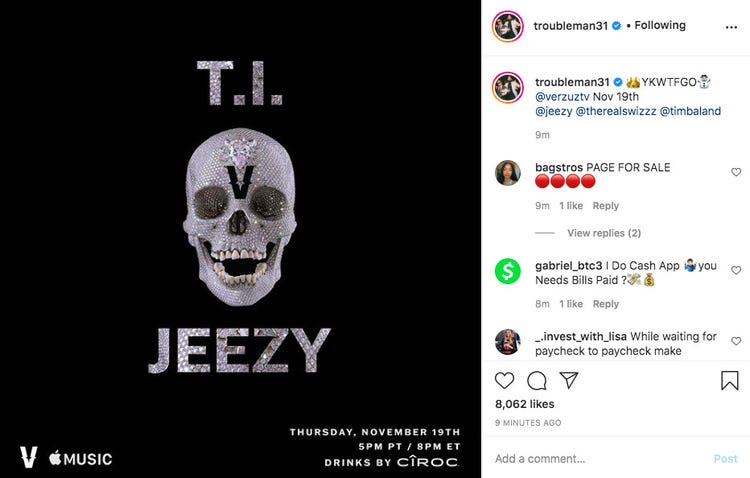Reply to the bagstros comment
Screen dimensions: 750x478
click(x=606, y=206)
